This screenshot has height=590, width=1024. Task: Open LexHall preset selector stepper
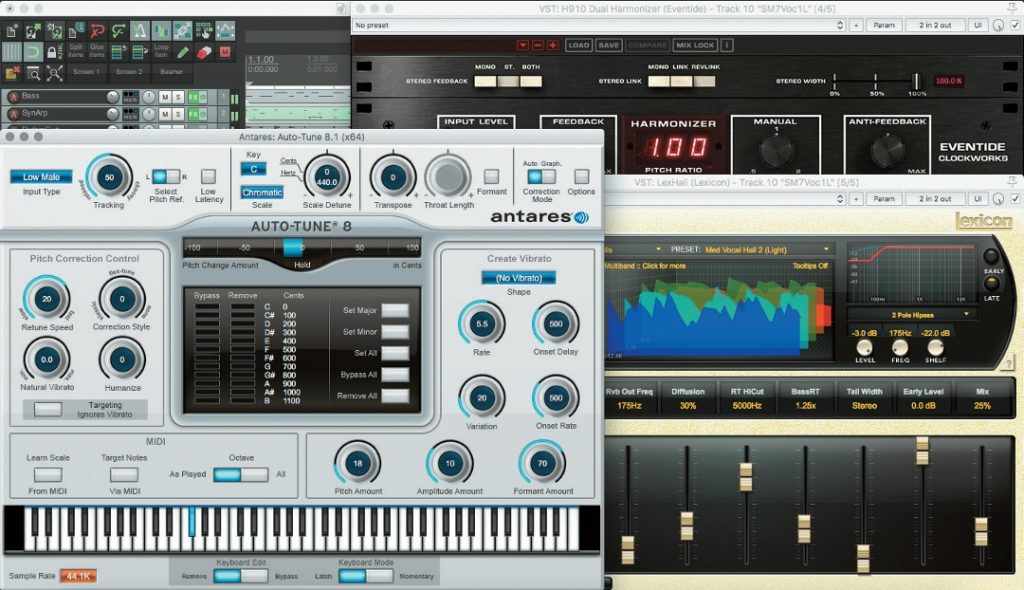[840, 198]
